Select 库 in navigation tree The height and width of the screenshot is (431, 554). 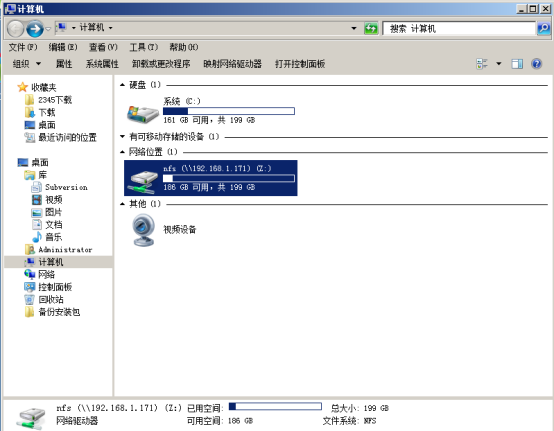click(x=36, y=175)
